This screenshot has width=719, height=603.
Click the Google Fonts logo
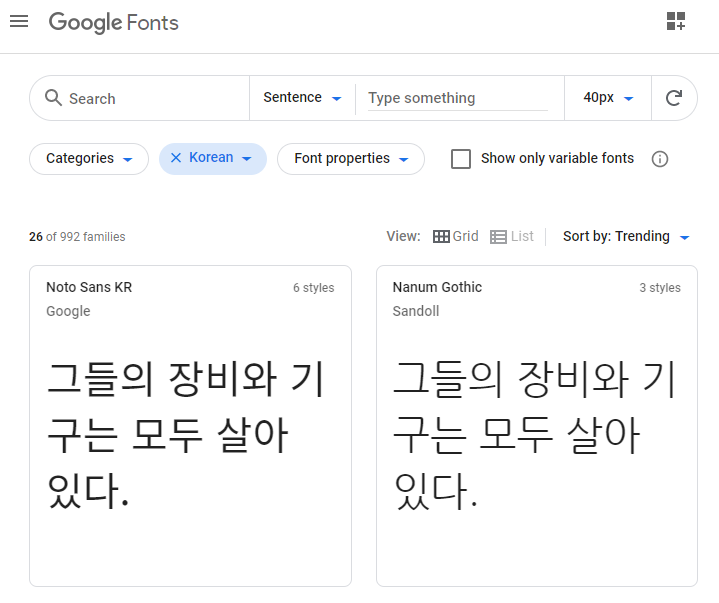(x=114, y=22)
